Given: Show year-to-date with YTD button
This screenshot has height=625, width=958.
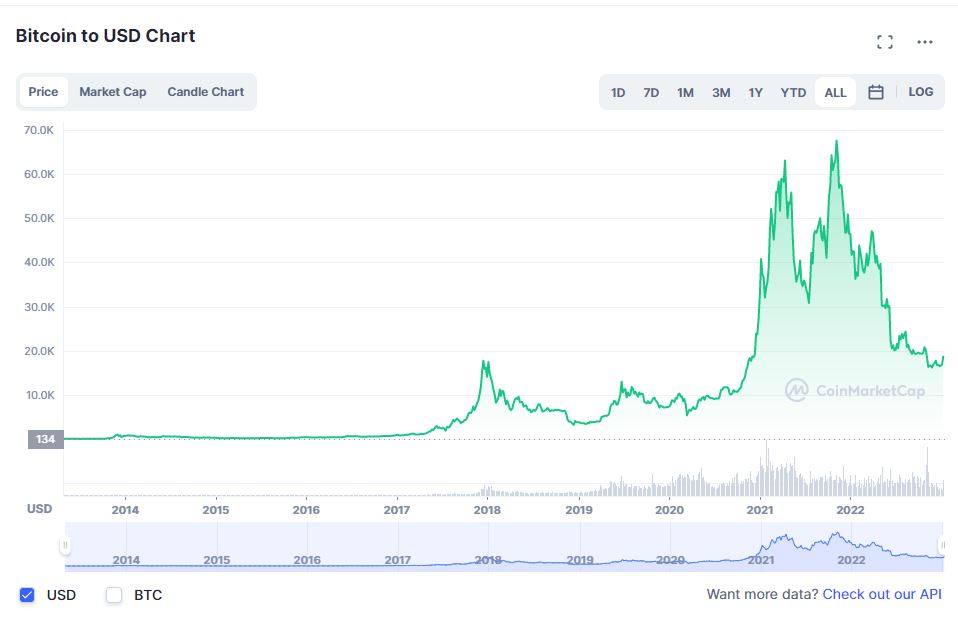Looking at the screenshot, I should [x=793, y=92].
